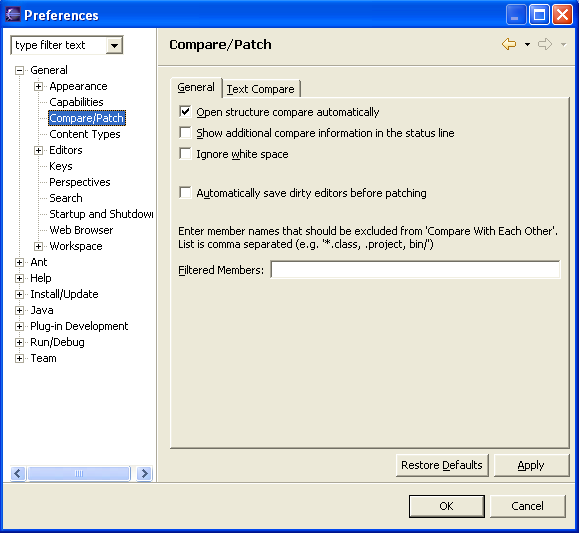Click the Filtered Members input field

[x=415, y=269]
